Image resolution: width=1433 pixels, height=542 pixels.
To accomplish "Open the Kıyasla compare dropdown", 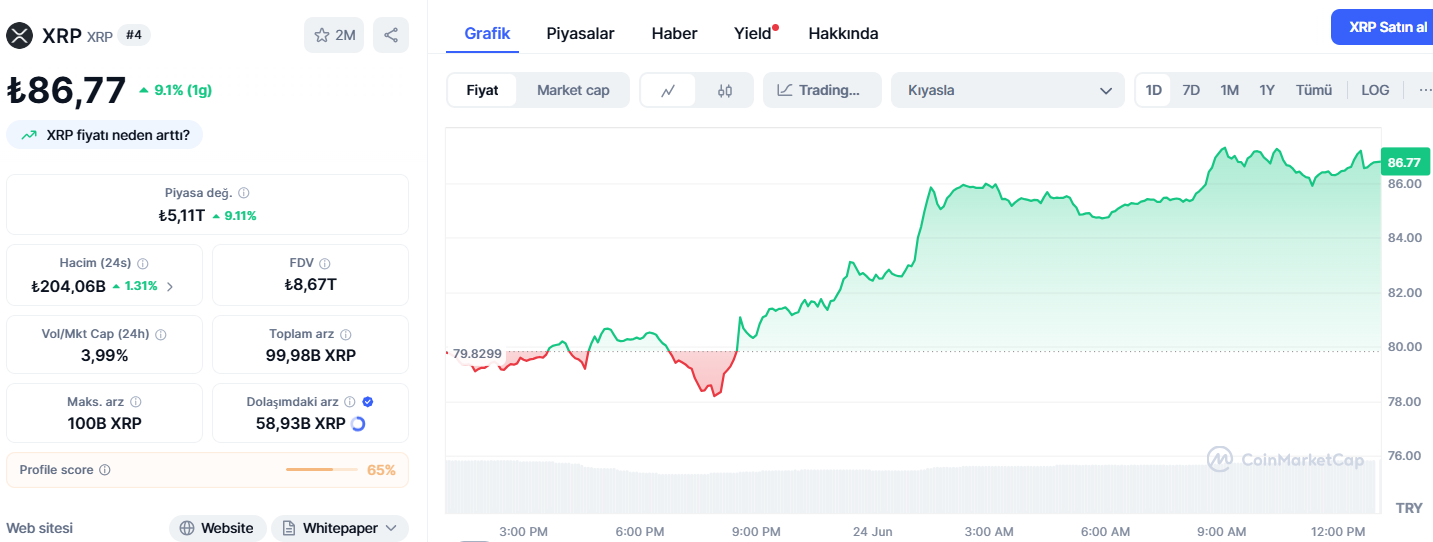I will 1008,90.
